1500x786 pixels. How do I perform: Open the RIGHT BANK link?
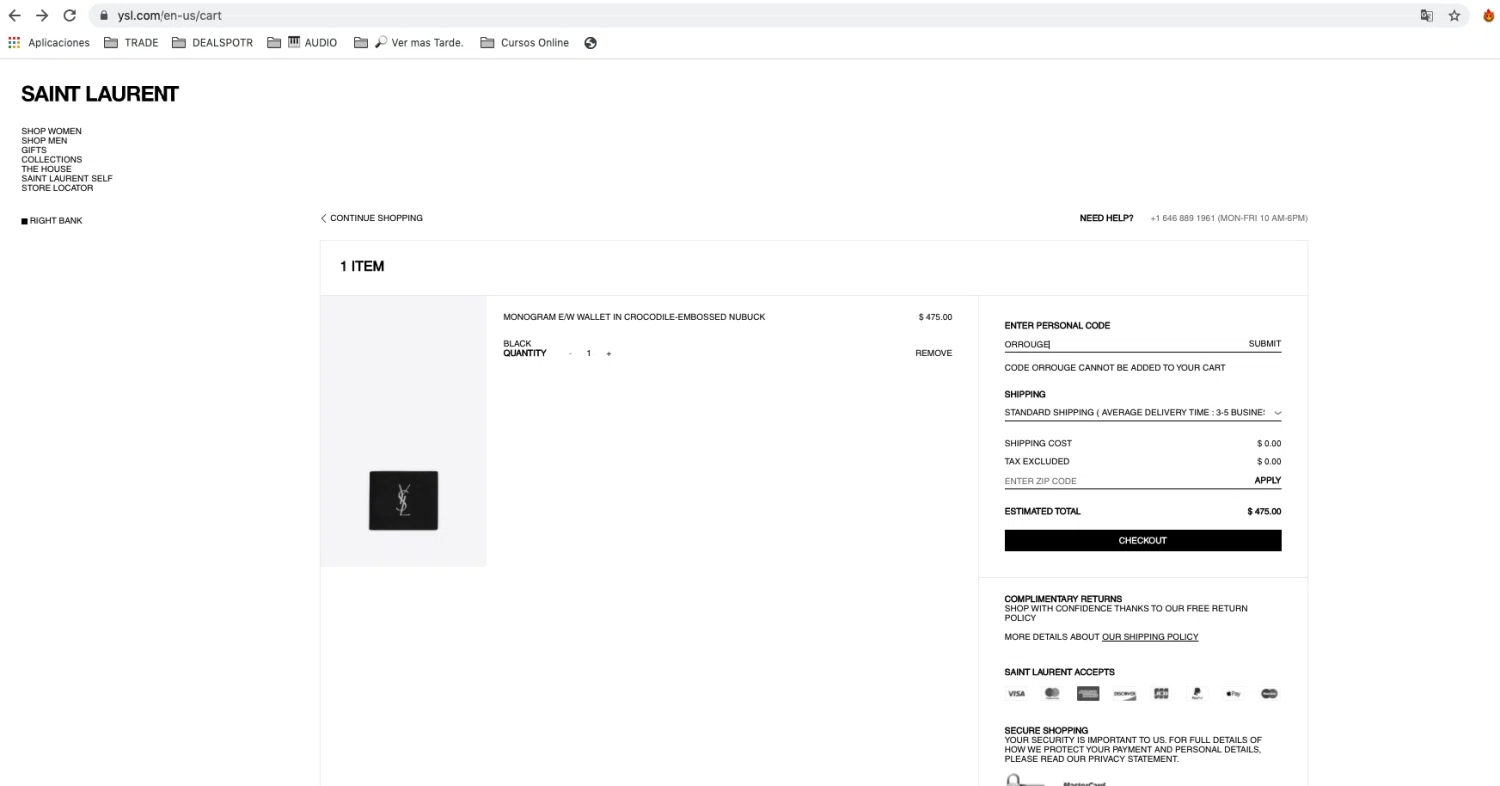click(x=52, y=220)
